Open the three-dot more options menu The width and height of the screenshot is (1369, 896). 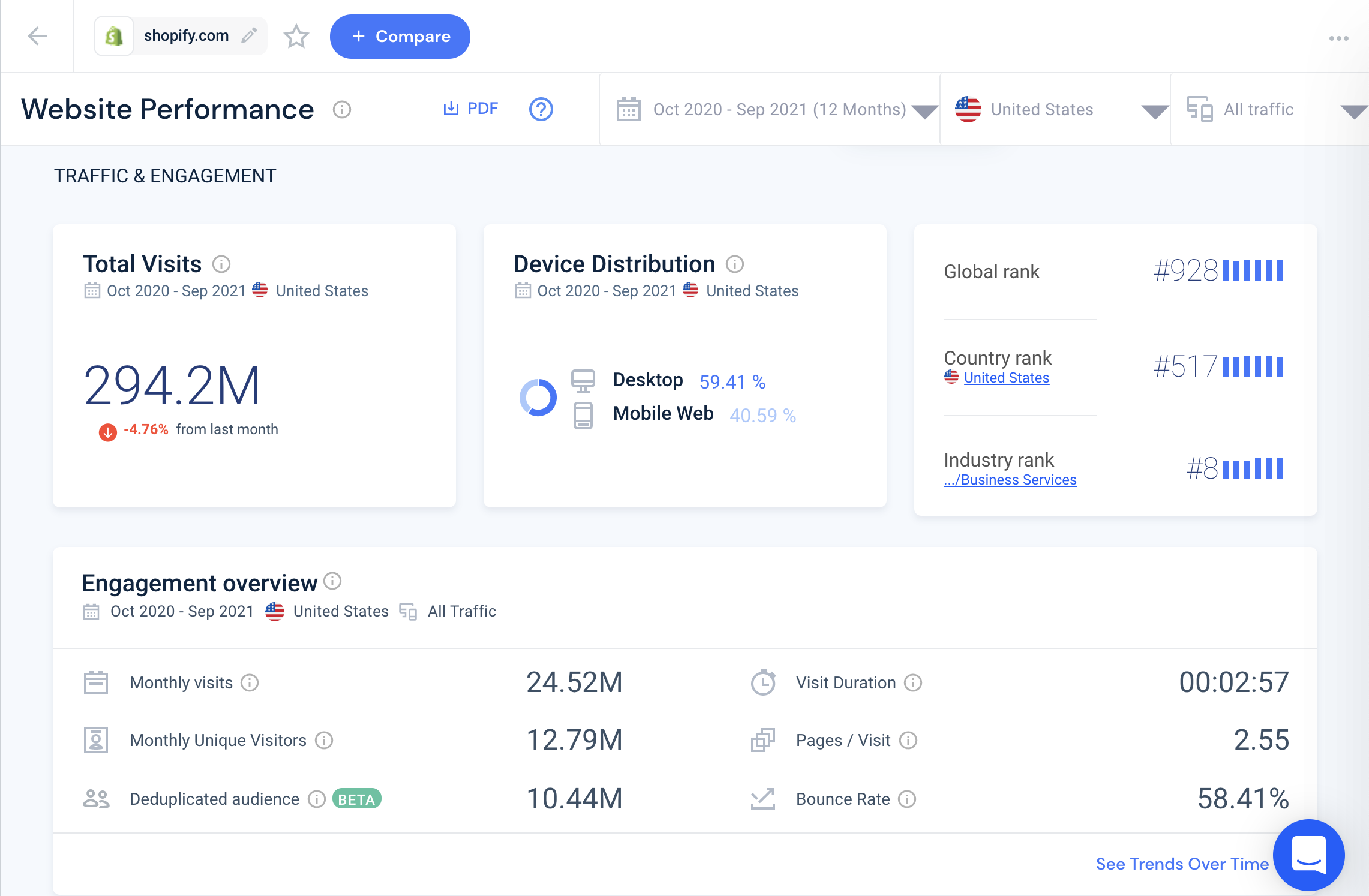(x=1338, y=38)
